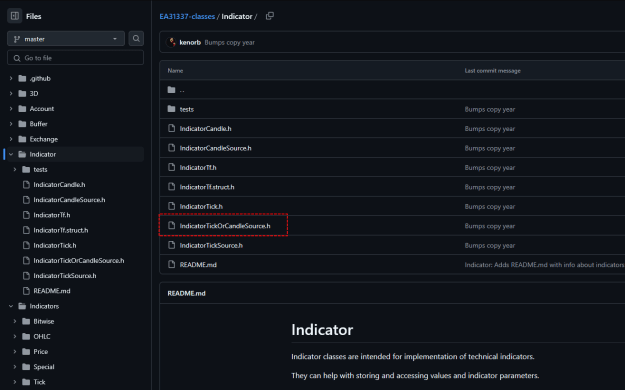Expand the Special folder chevron
Image resolution: width=625 pixels, height=390 pixels.
(x=15, y=367)
